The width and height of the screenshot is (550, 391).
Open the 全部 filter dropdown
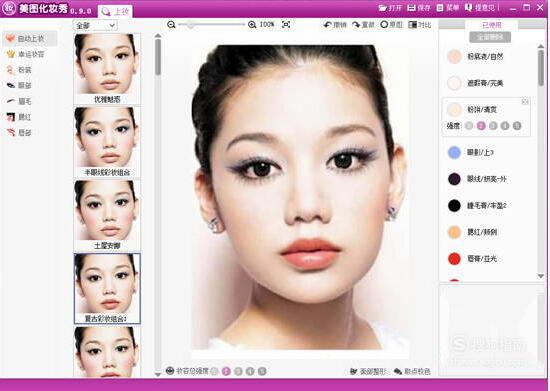coord(95,26)
